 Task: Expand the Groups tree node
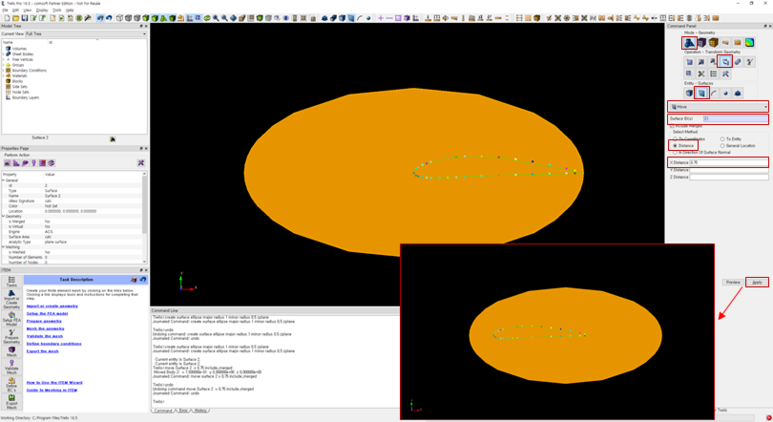coord(3,65)
